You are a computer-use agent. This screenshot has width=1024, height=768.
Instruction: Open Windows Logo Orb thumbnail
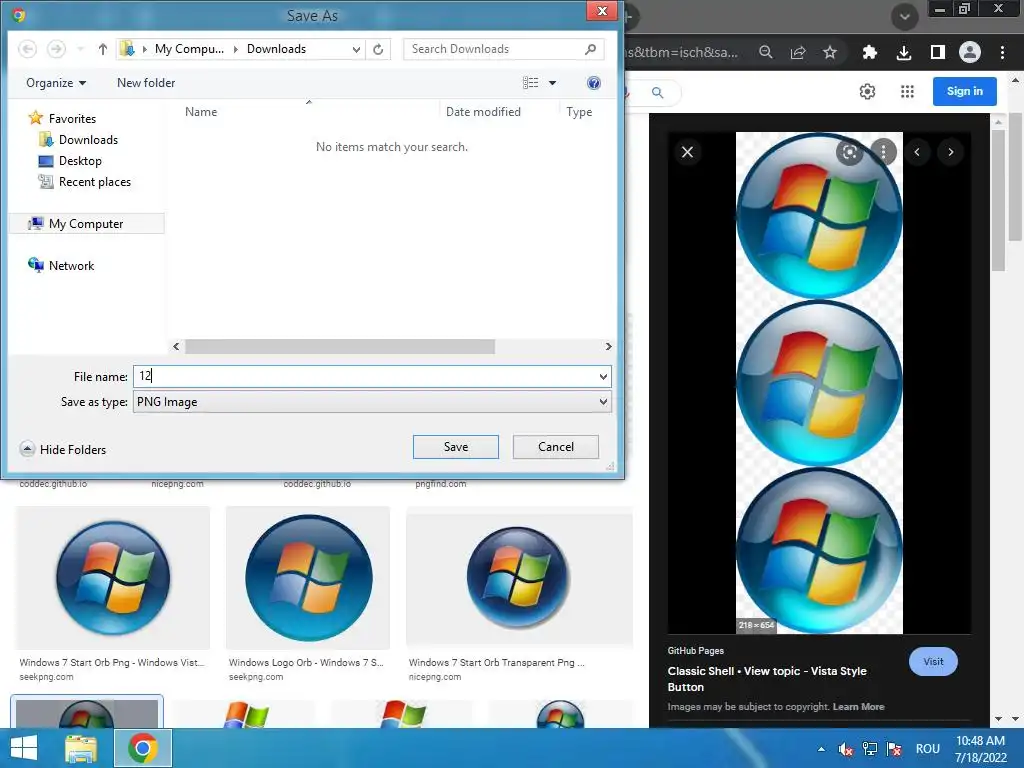(308, 578)
